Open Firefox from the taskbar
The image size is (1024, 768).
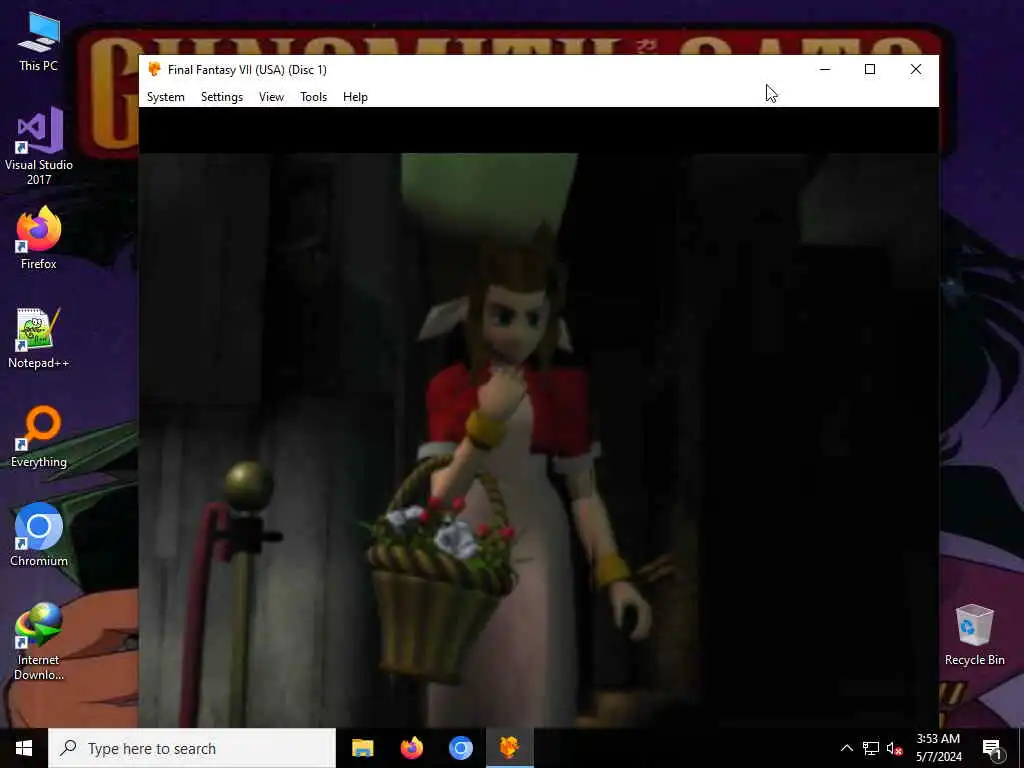coord(411,748)
